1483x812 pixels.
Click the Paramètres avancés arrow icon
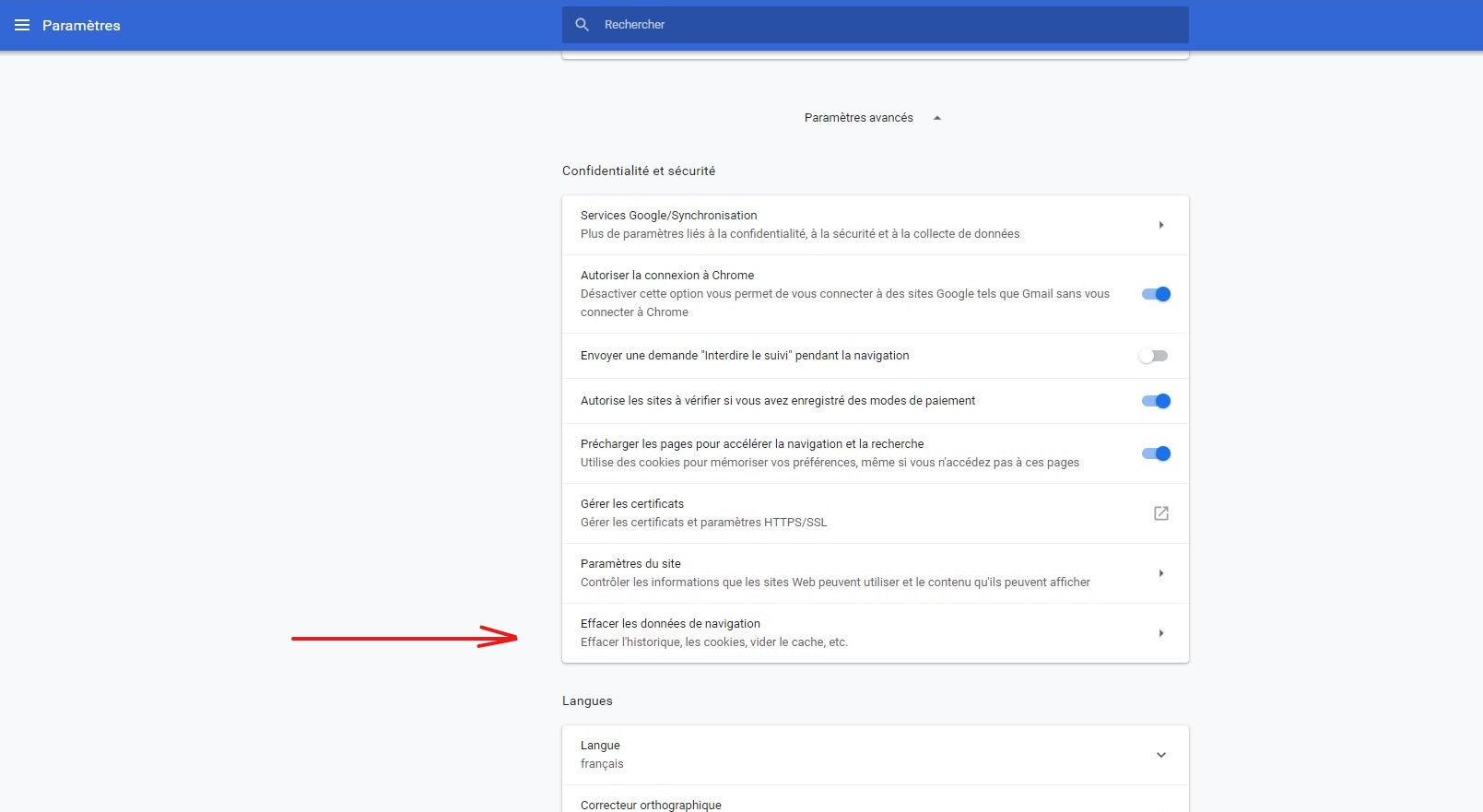point(936,118)
